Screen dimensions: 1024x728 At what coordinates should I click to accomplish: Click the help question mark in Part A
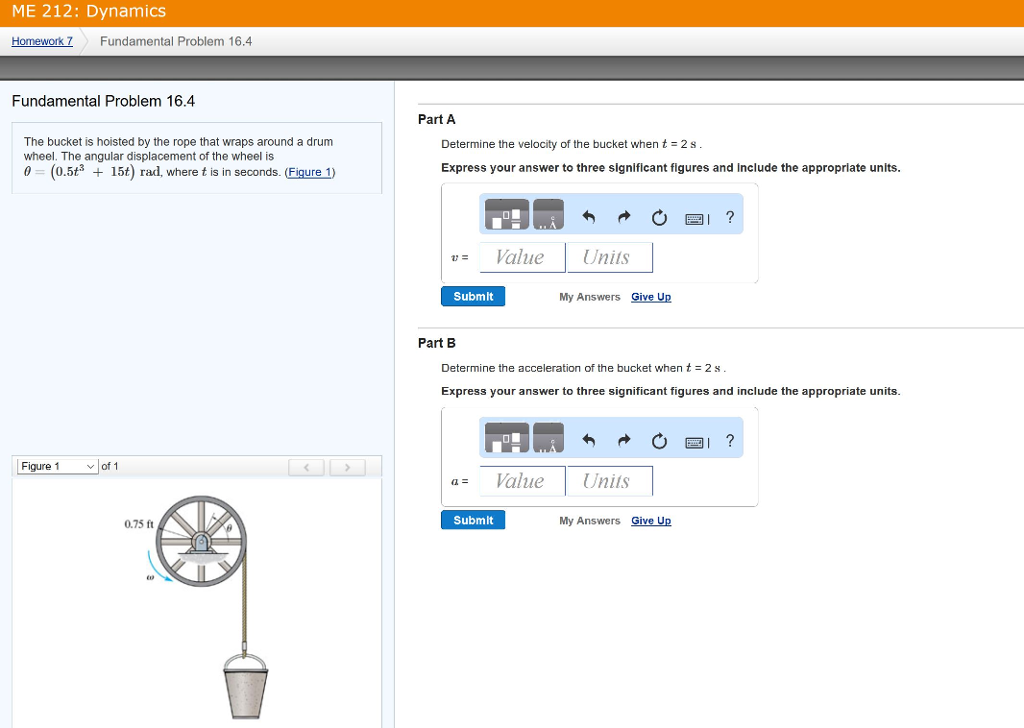tap(729, 217)
